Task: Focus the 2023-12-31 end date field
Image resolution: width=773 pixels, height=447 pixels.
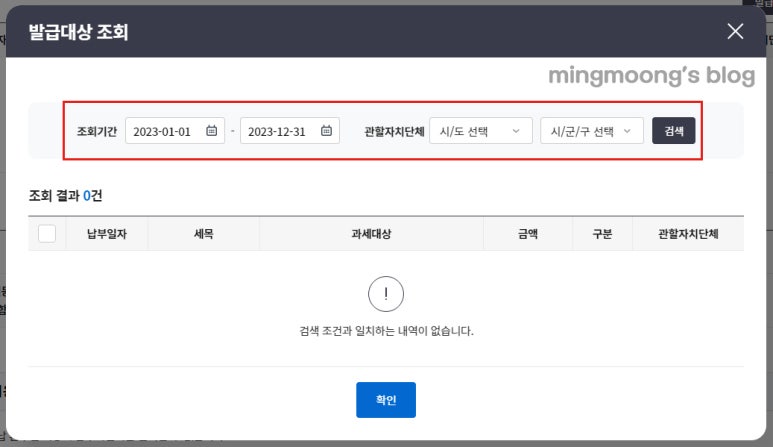Action: (290, 131)
